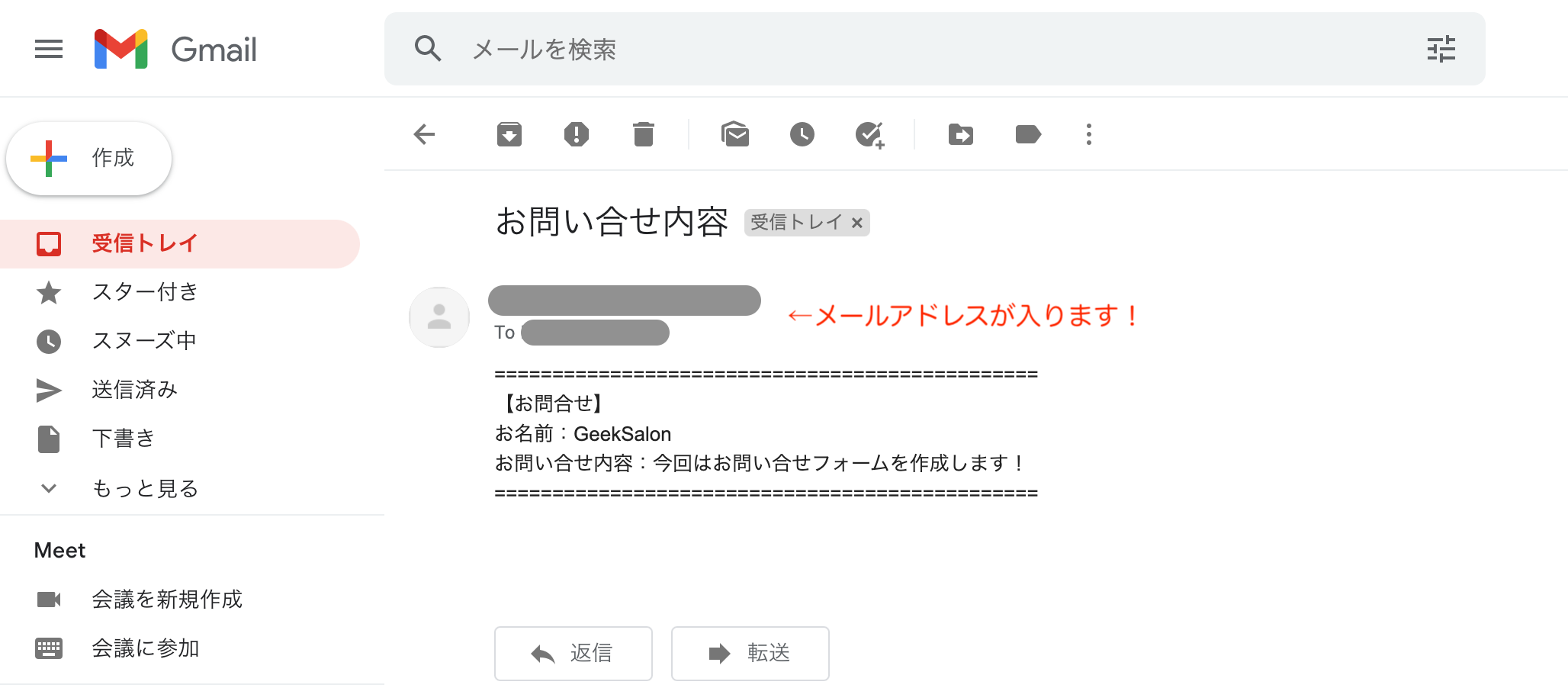Image resolution: width=1568 pixels, height=688 pixels.
Task: Click 返信 to reply to the email
Action: [573, 653]
